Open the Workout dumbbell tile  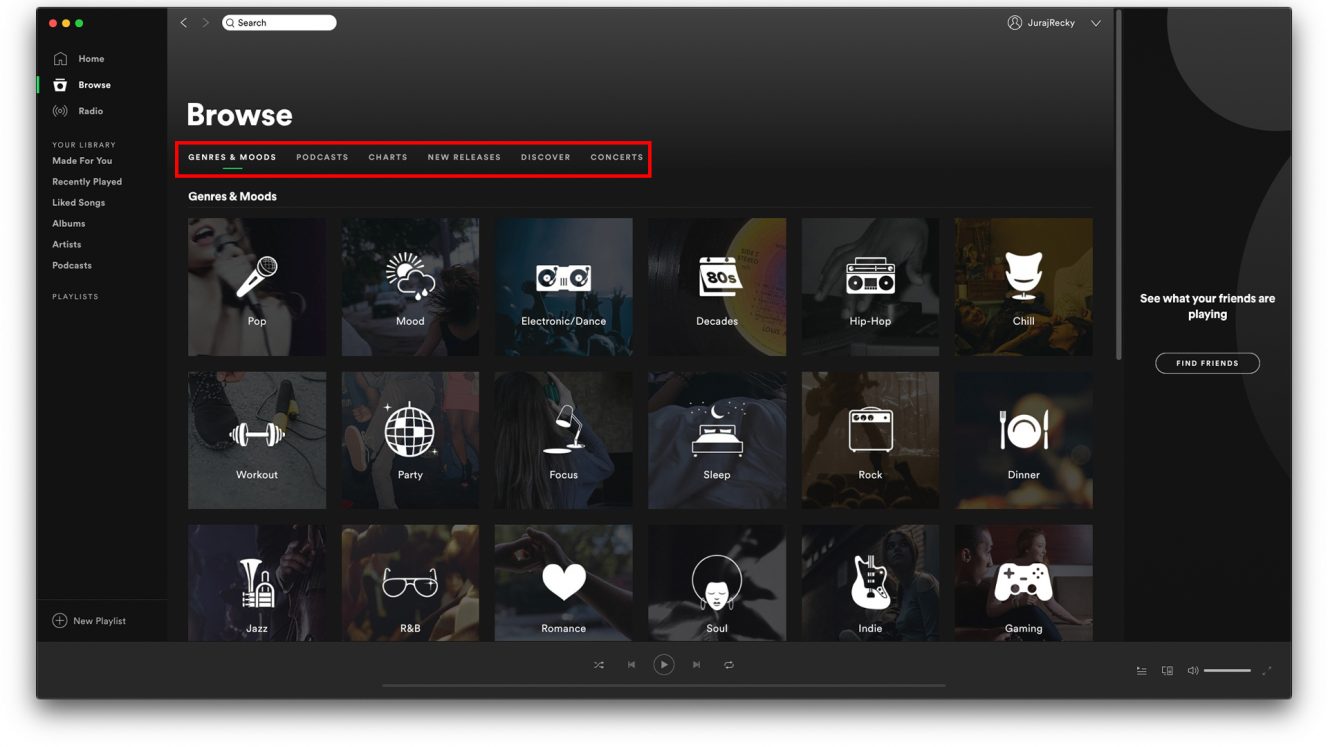(257, 440)
